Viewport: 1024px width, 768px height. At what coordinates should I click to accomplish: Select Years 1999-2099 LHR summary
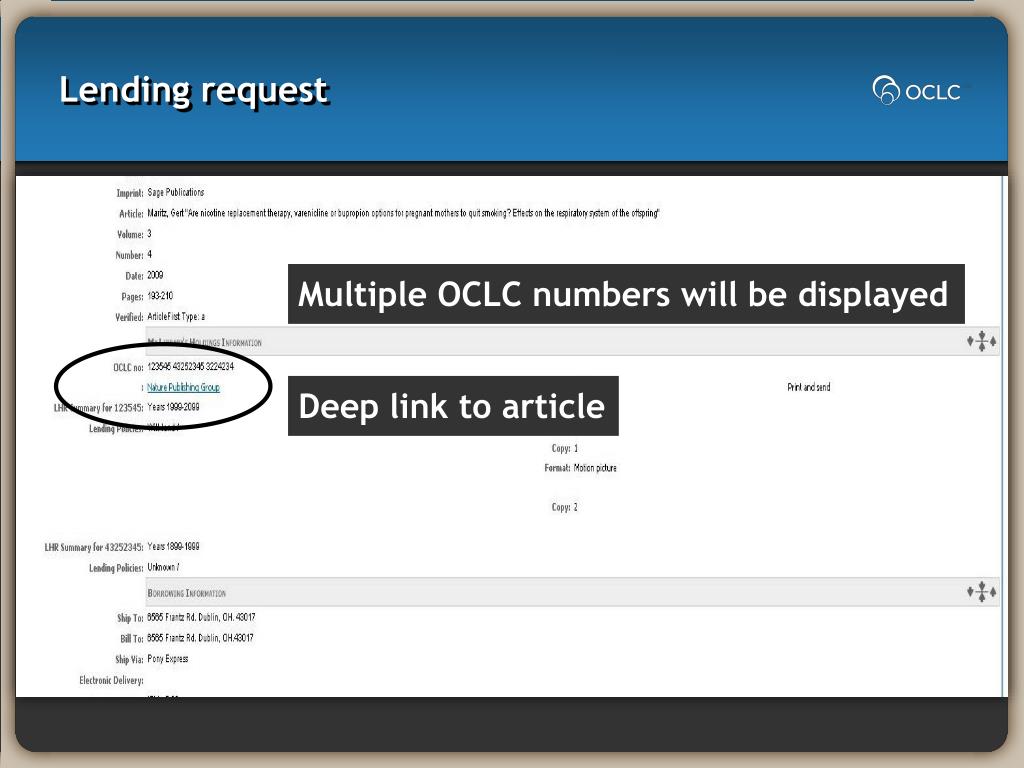pos(173,407)
